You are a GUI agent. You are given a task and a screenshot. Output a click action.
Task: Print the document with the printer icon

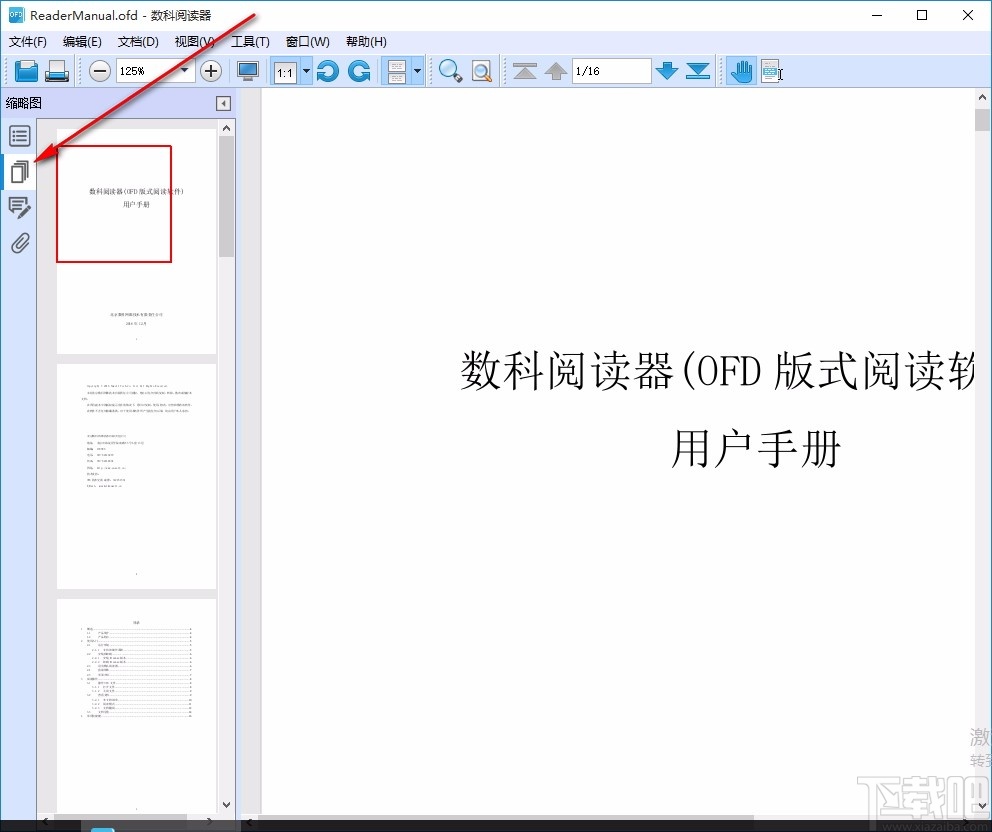(x=57, y=71)
